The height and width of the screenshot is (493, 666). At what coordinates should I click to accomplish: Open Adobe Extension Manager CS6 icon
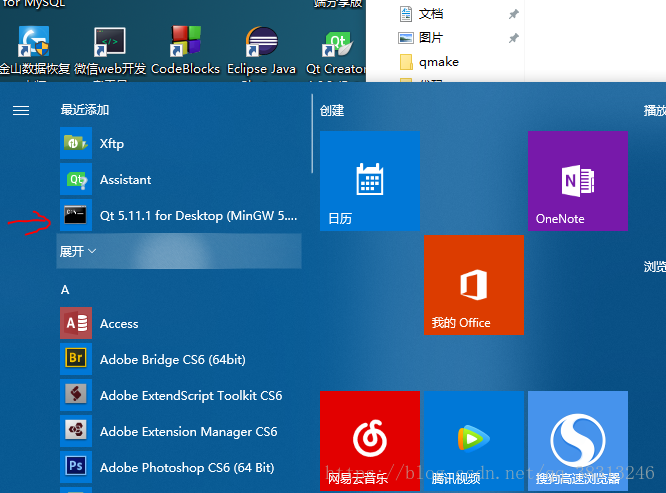click(76, 431)
